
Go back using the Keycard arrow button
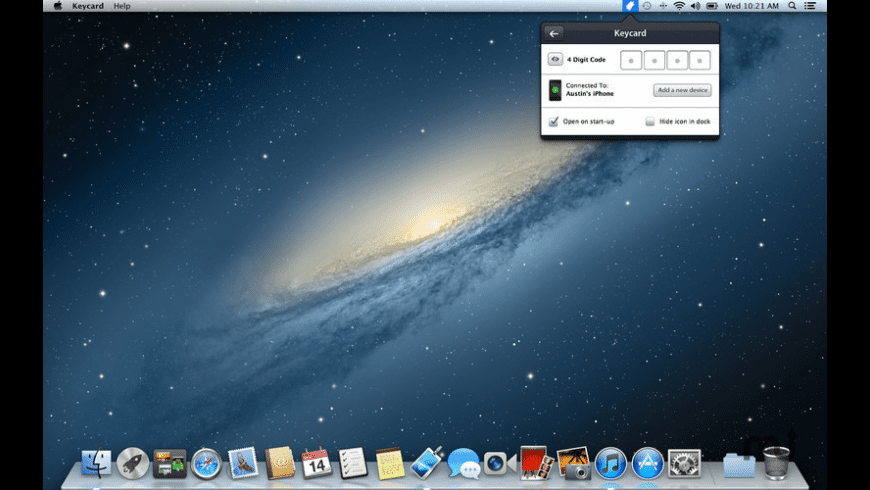click(554, 33)
